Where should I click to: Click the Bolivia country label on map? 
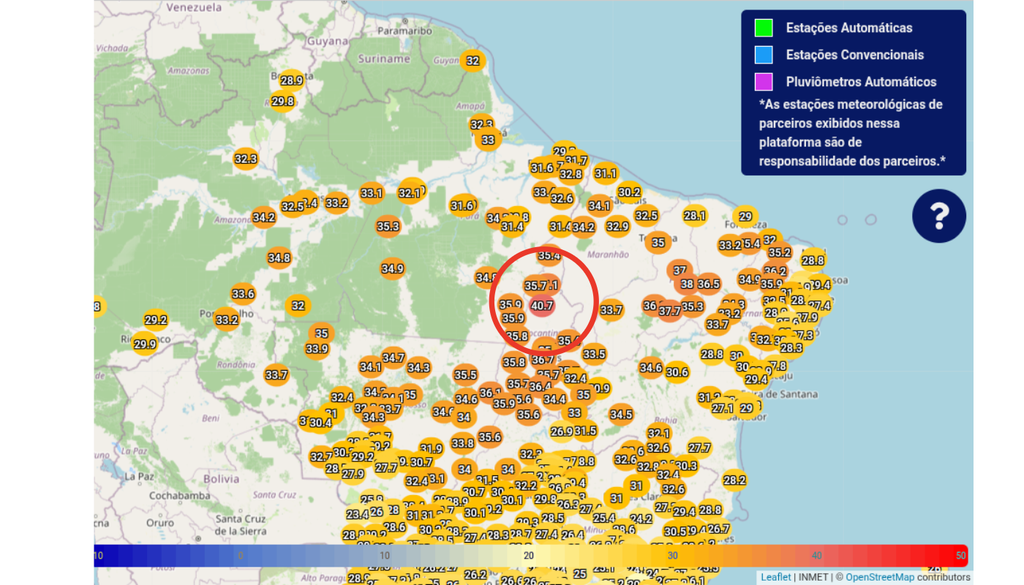221,479
